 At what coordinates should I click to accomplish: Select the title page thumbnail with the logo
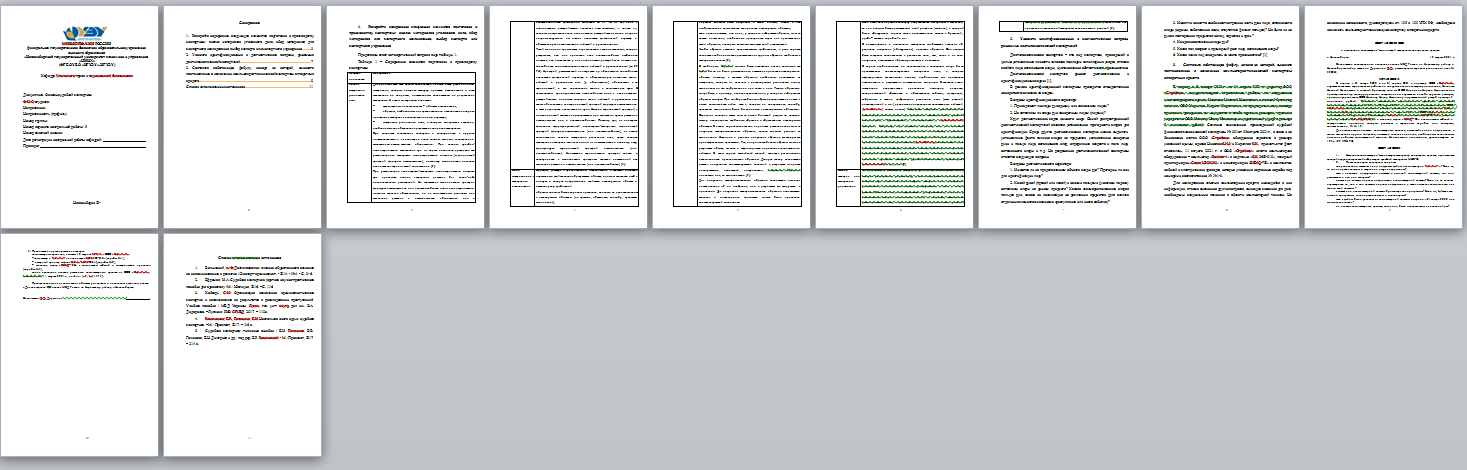click(79, 118)
